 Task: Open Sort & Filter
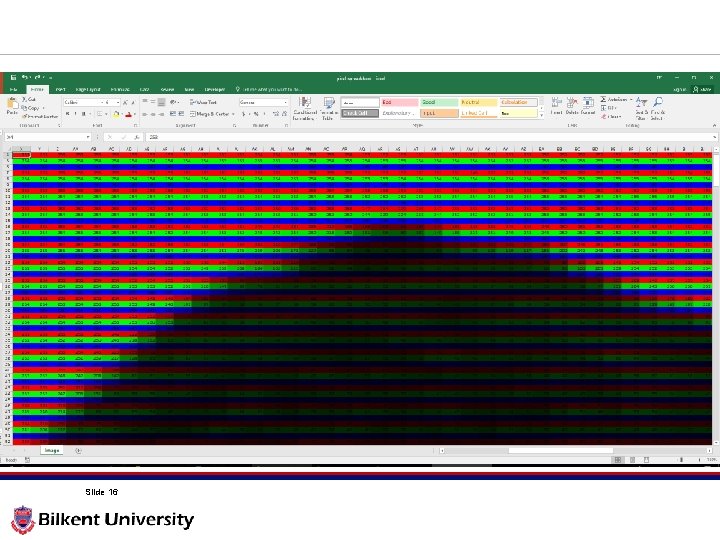point(641,109)
